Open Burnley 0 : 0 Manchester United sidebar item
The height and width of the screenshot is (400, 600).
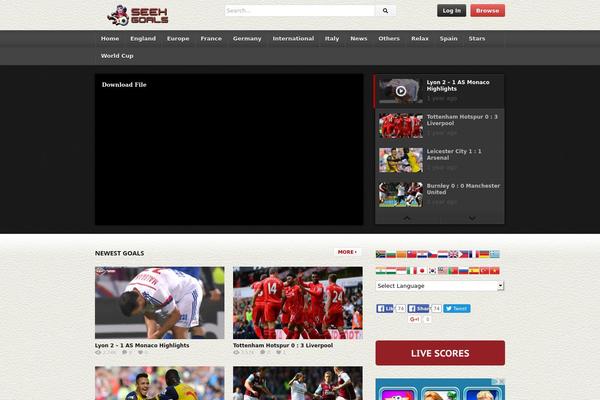[440, 194]
